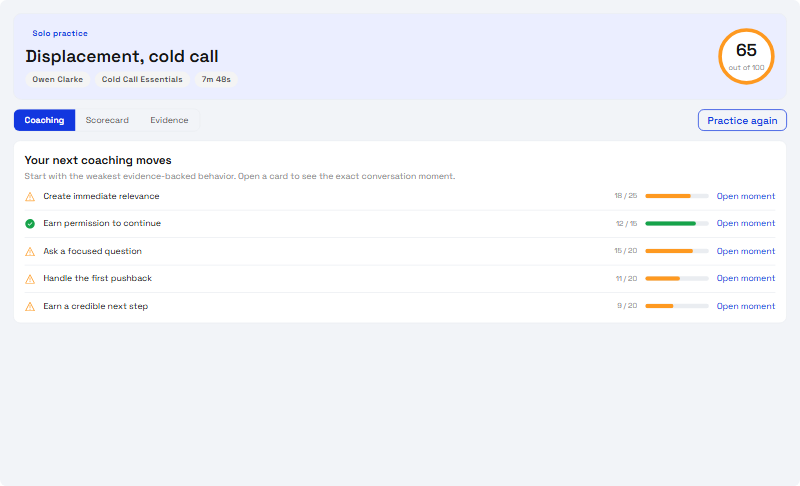Click the 18 / 25 score value
The height and width of the screenshot is (486, 800).
click(626, 196)
